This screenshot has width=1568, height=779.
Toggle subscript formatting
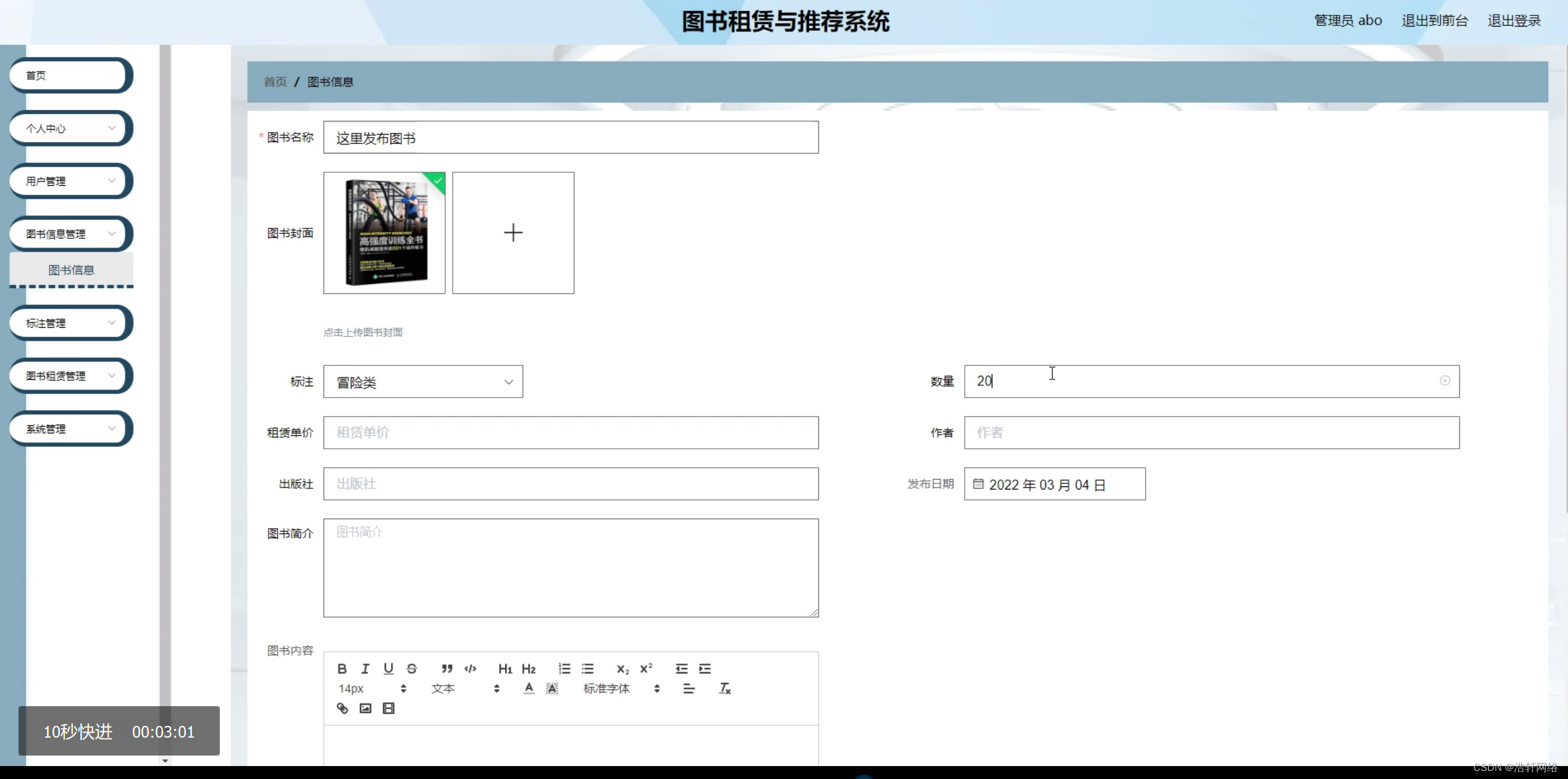[x=622, y=669]
